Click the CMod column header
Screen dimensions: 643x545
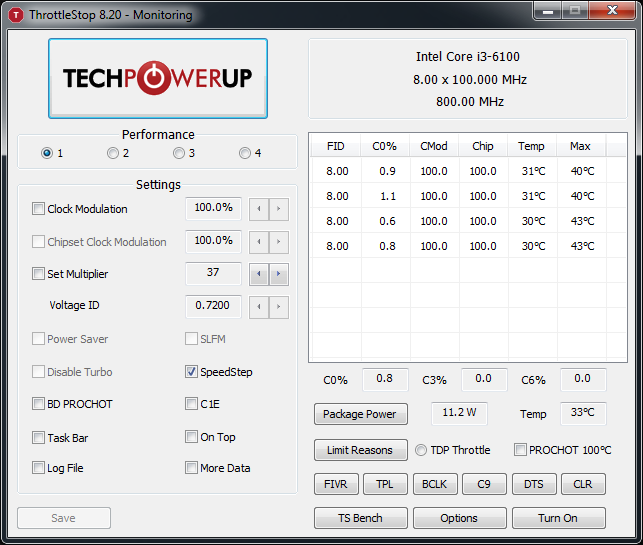point(434,146)
